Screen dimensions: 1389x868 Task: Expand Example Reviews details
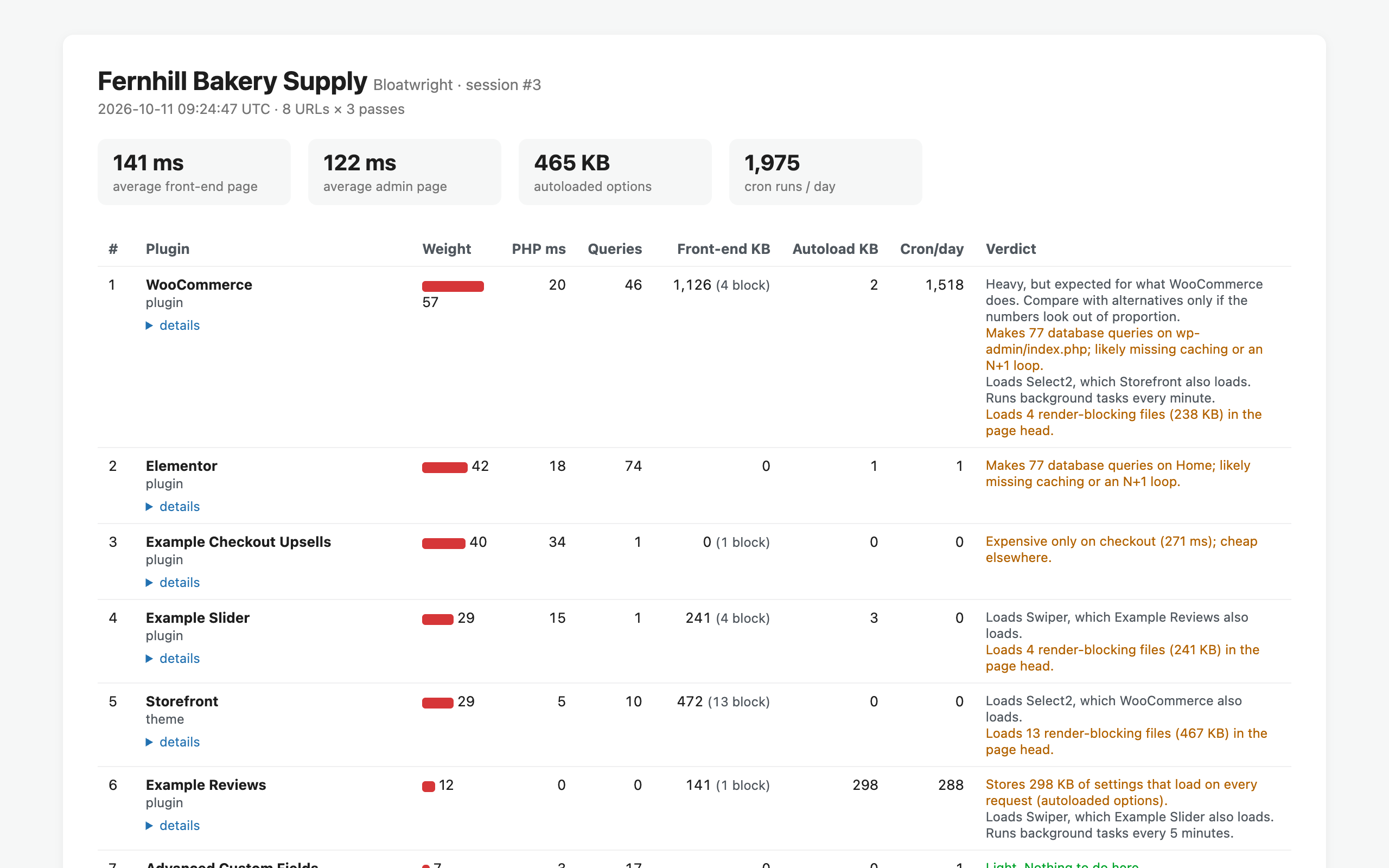point(173,826)
